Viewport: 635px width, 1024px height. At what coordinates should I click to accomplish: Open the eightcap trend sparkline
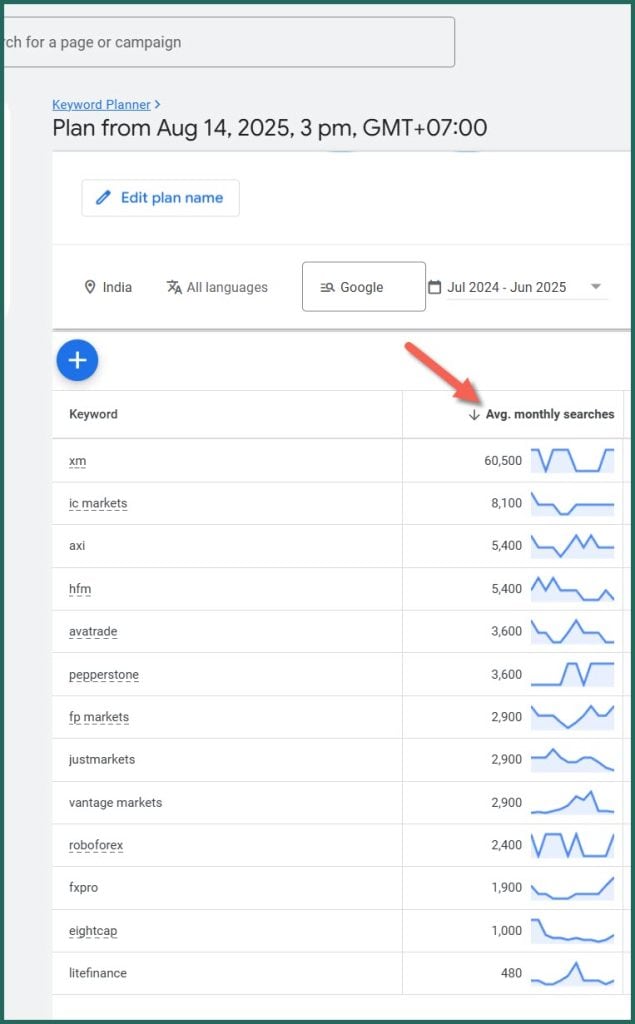(x=572, y=931)
